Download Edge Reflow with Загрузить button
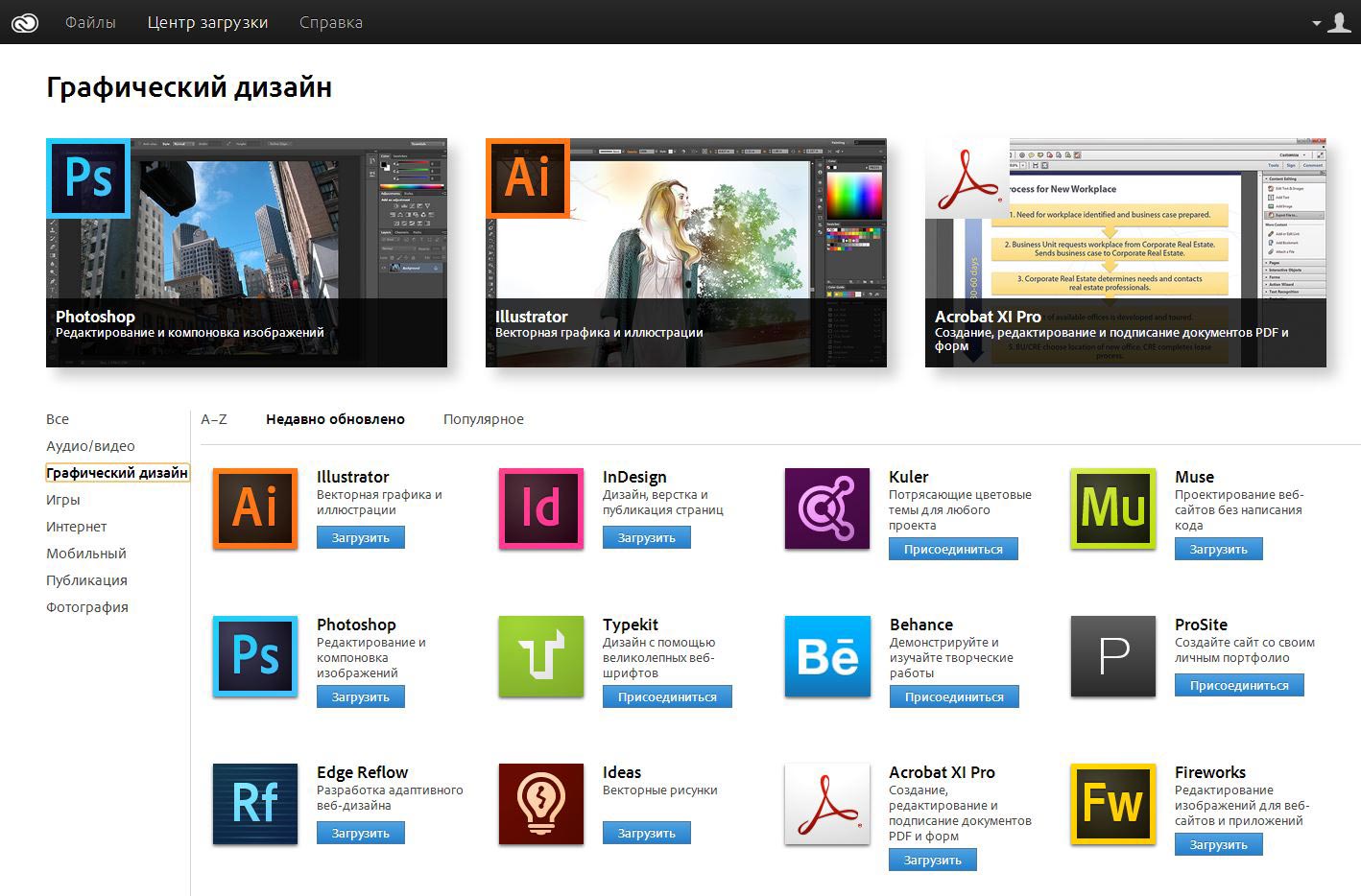This screenshot has width=1361, height=896. [x=361, y=834]
